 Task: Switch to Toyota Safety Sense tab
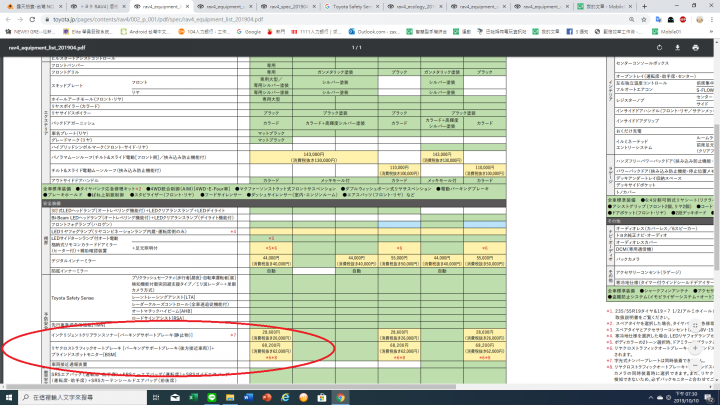click(x=351, y=6)
